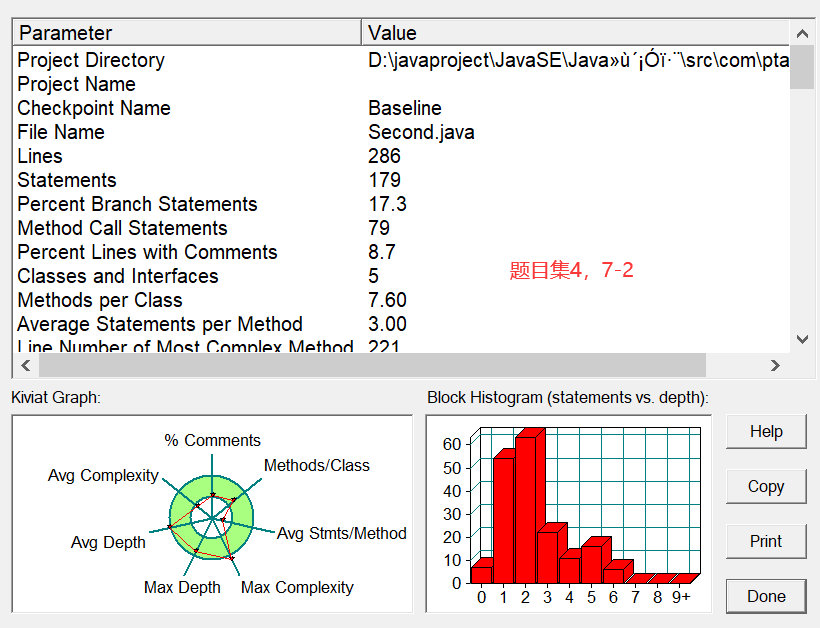Click the Help button
Viewport: 820px width, 628px height.
(766, 431)
